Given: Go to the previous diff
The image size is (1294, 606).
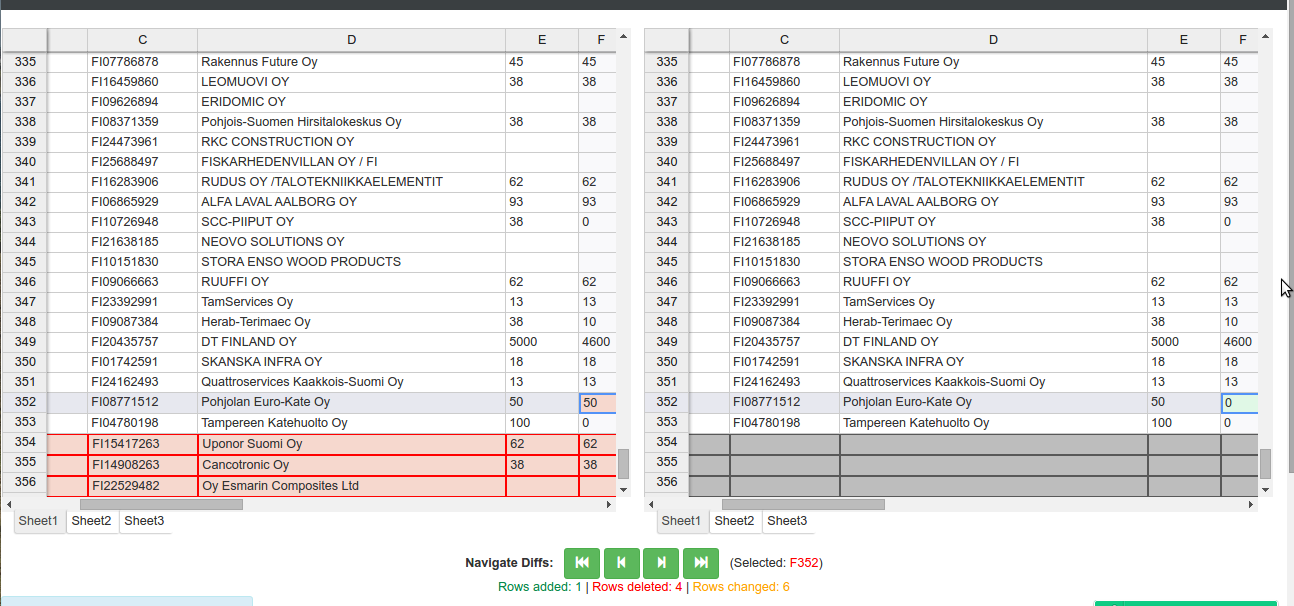Looking at the screenshot, I should click(x=621, y=563).
